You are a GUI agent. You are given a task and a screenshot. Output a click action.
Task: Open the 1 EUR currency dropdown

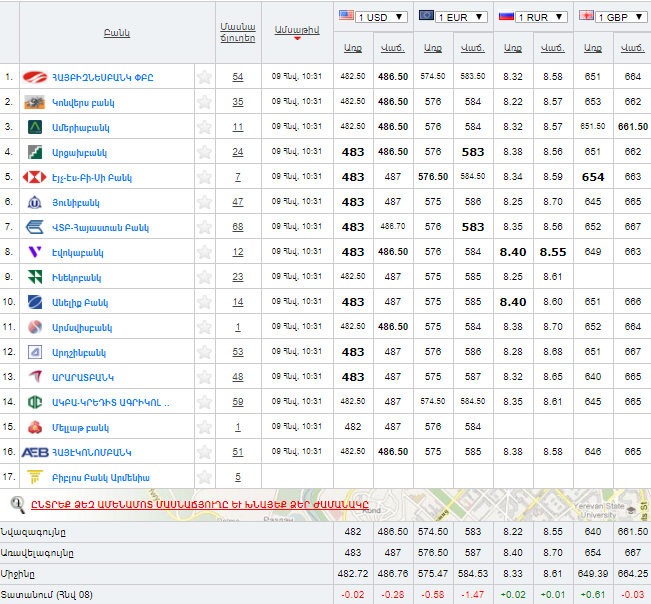tap(461, 17)
